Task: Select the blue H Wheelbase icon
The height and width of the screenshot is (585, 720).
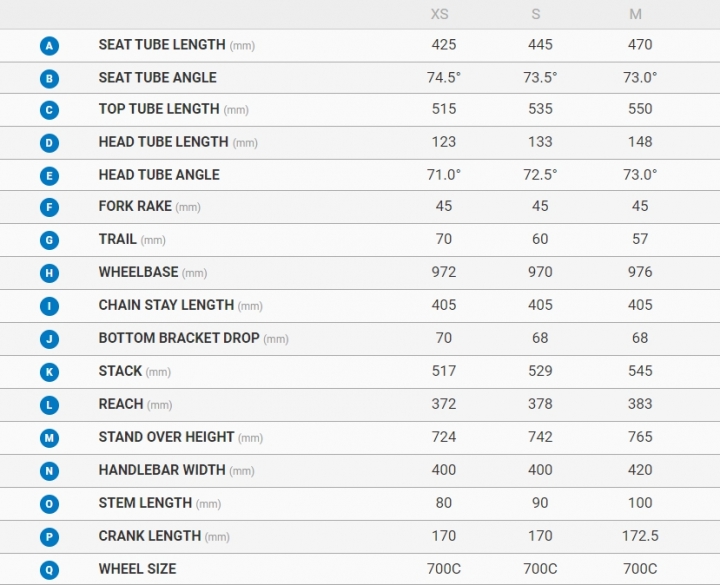Action: point(49,273)
